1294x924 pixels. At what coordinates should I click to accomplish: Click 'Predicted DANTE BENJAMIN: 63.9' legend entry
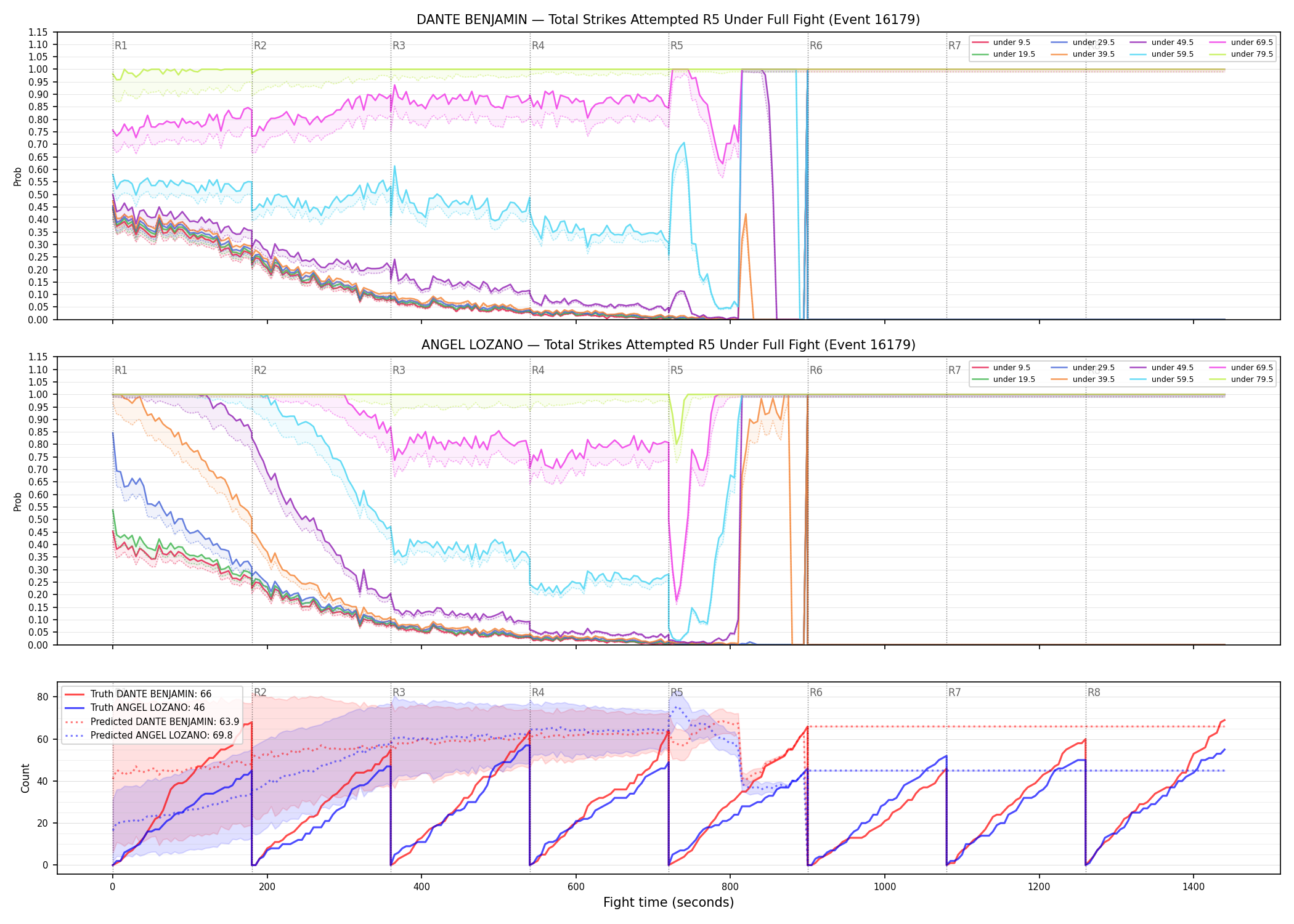(152, 722)
